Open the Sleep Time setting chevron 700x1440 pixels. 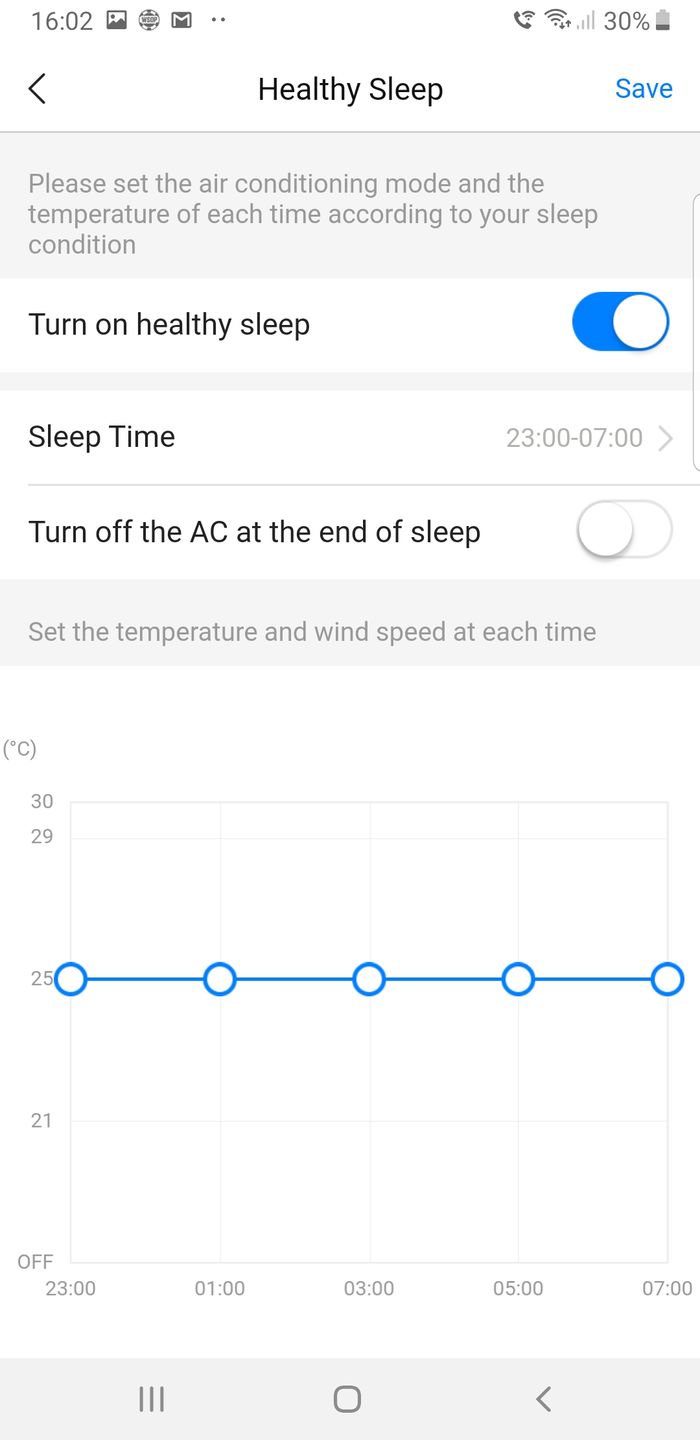tap(666, 438)
